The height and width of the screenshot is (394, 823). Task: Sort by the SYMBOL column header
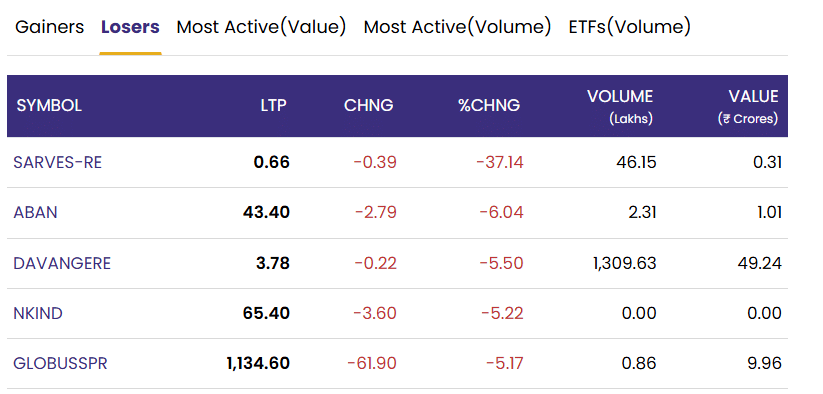pos(49,105)
